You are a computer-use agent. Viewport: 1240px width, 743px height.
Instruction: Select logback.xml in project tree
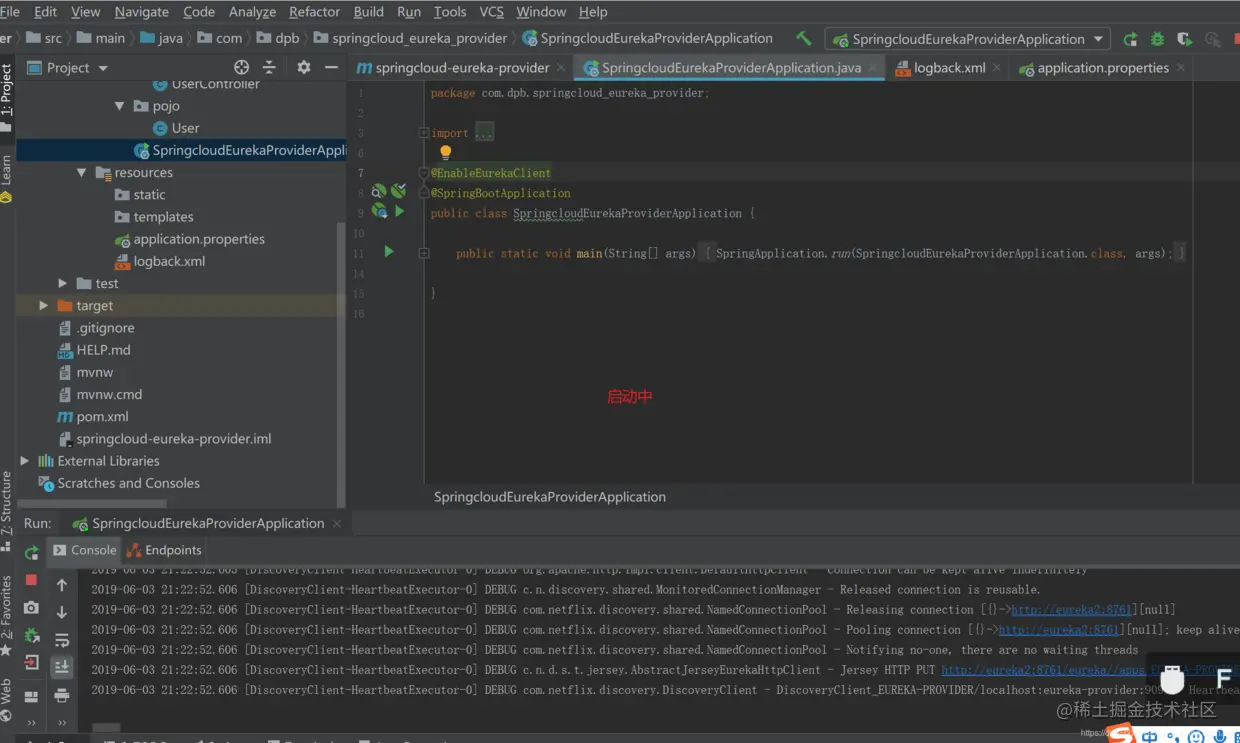click(x=169, y=261)
